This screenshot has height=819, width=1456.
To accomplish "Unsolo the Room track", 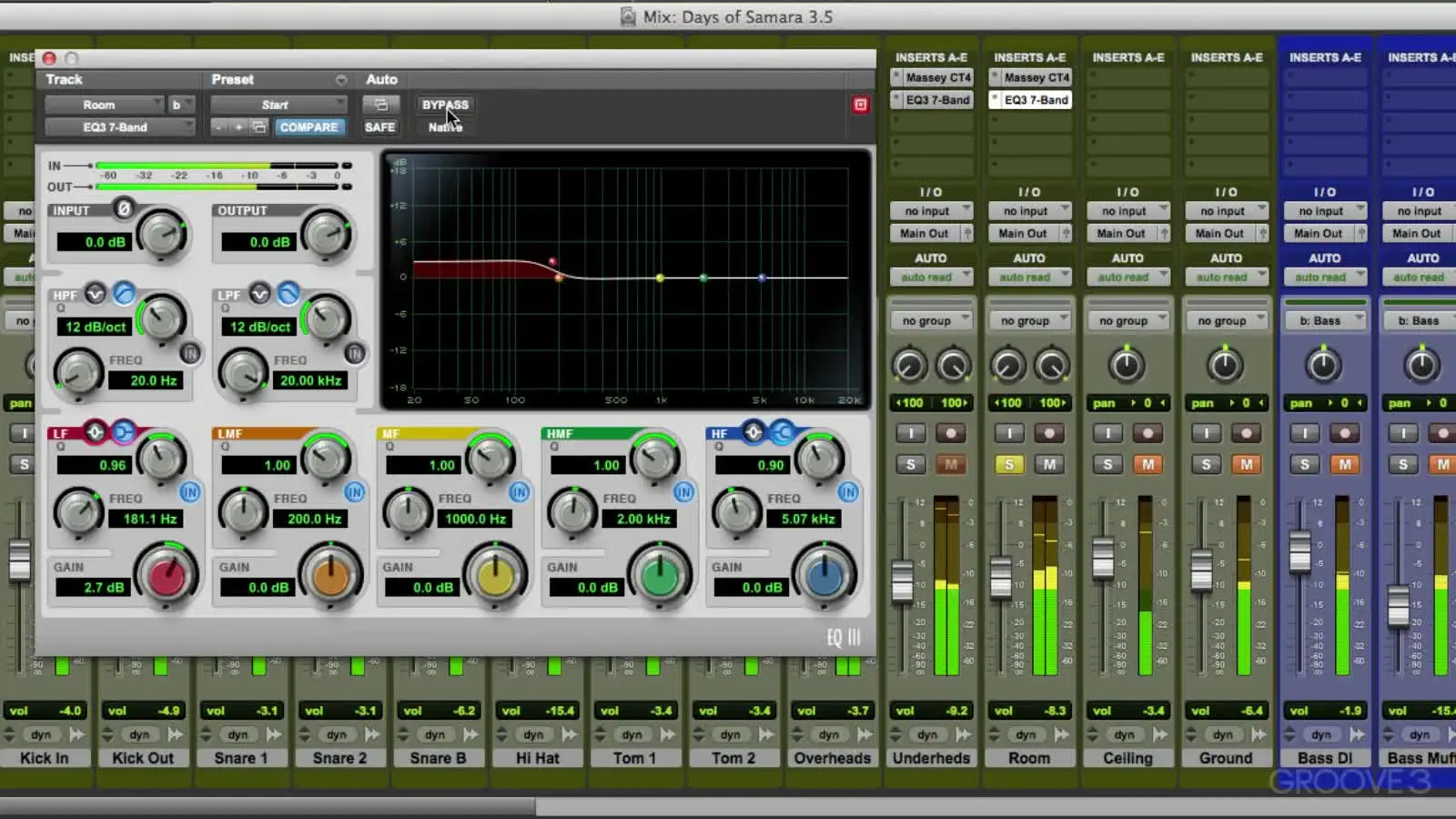I will click(1008, 464).
